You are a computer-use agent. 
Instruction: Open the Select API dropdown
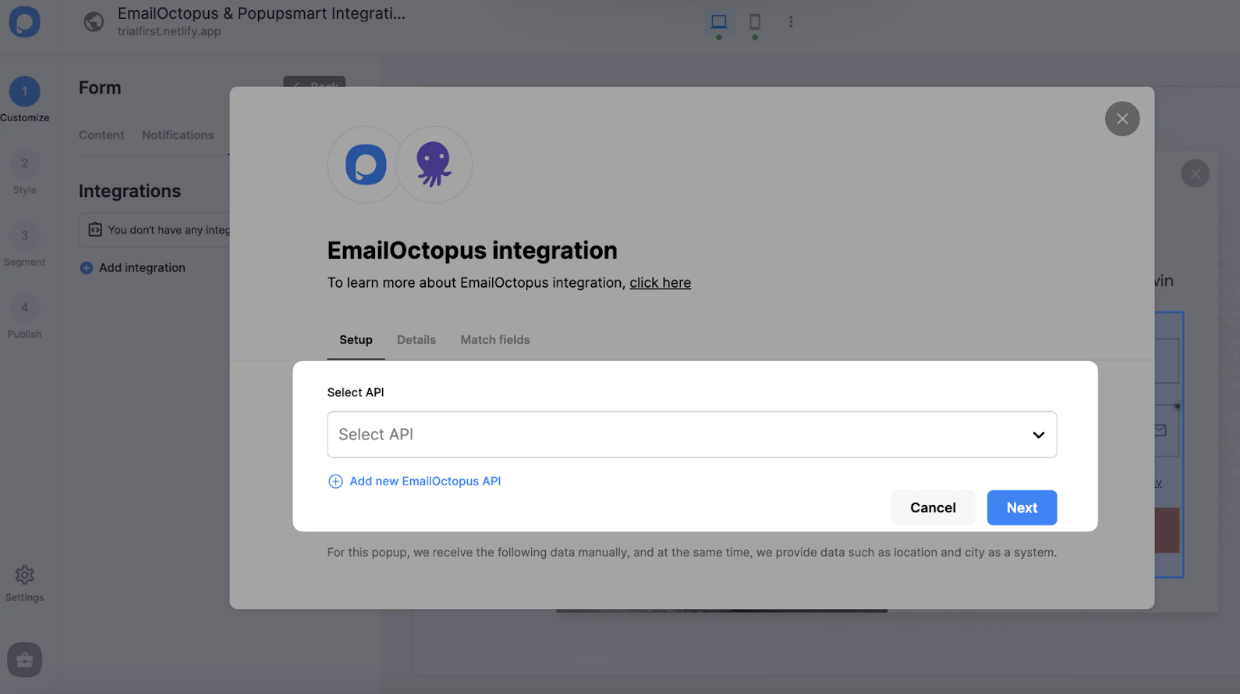[692, 434]
